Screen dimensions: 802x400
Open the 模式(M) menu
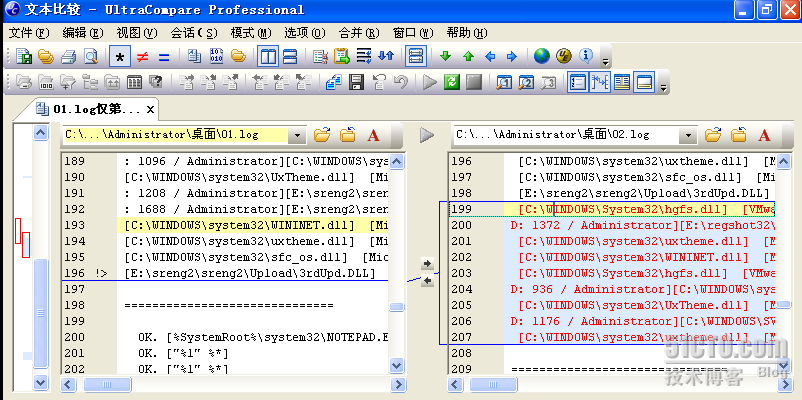click(x=251, y=33)
